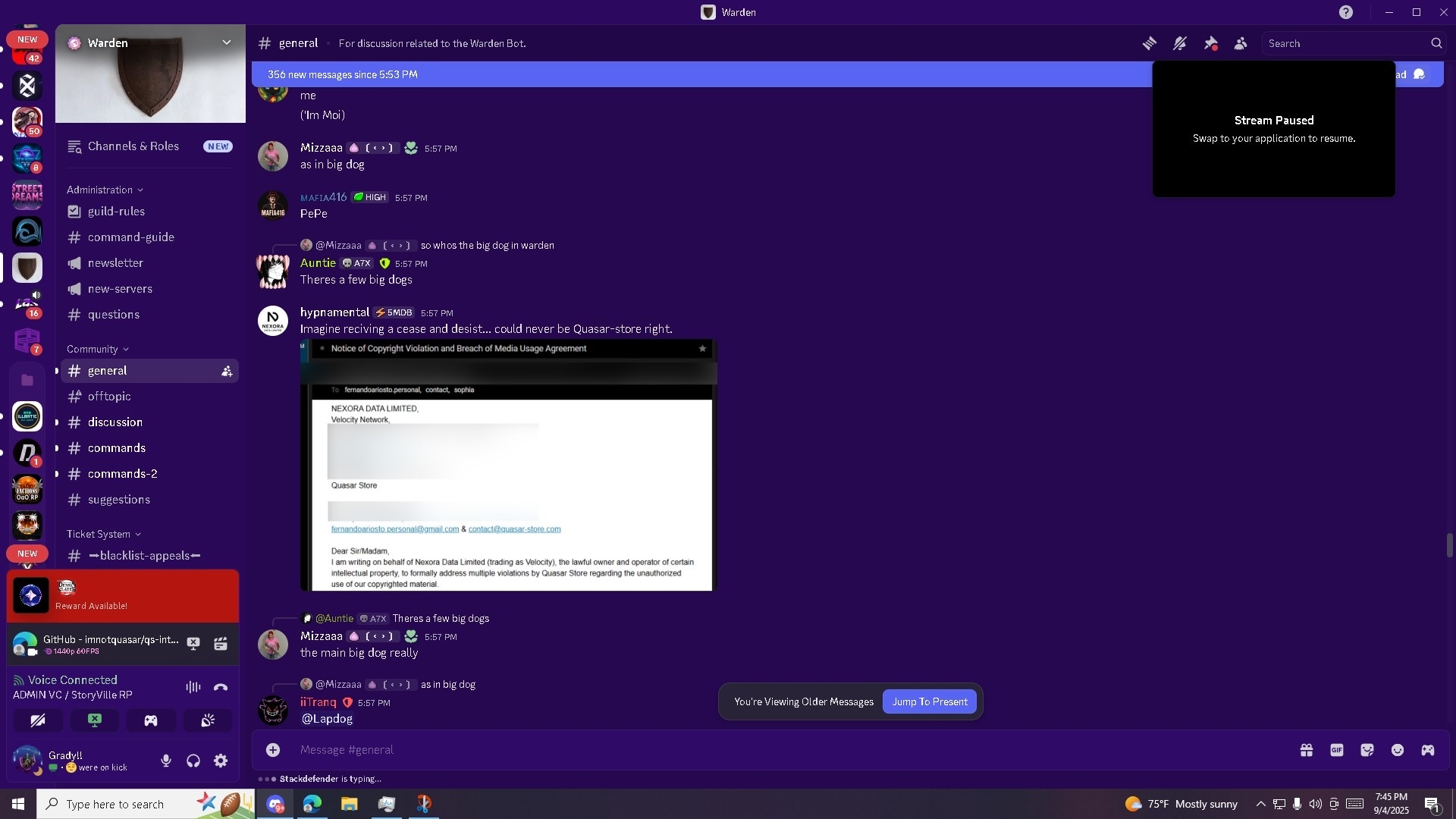Disconnect from voice with hang-up icon

pos(221,687)
